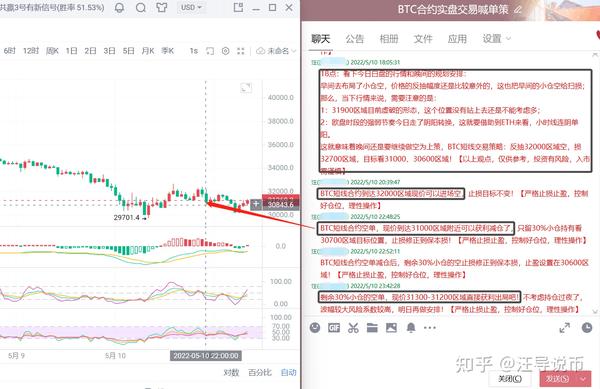The width and height of the screenshot is (600, 389).
Task: Click the pop-out window icon beside USD
Action: pos(238,7)
